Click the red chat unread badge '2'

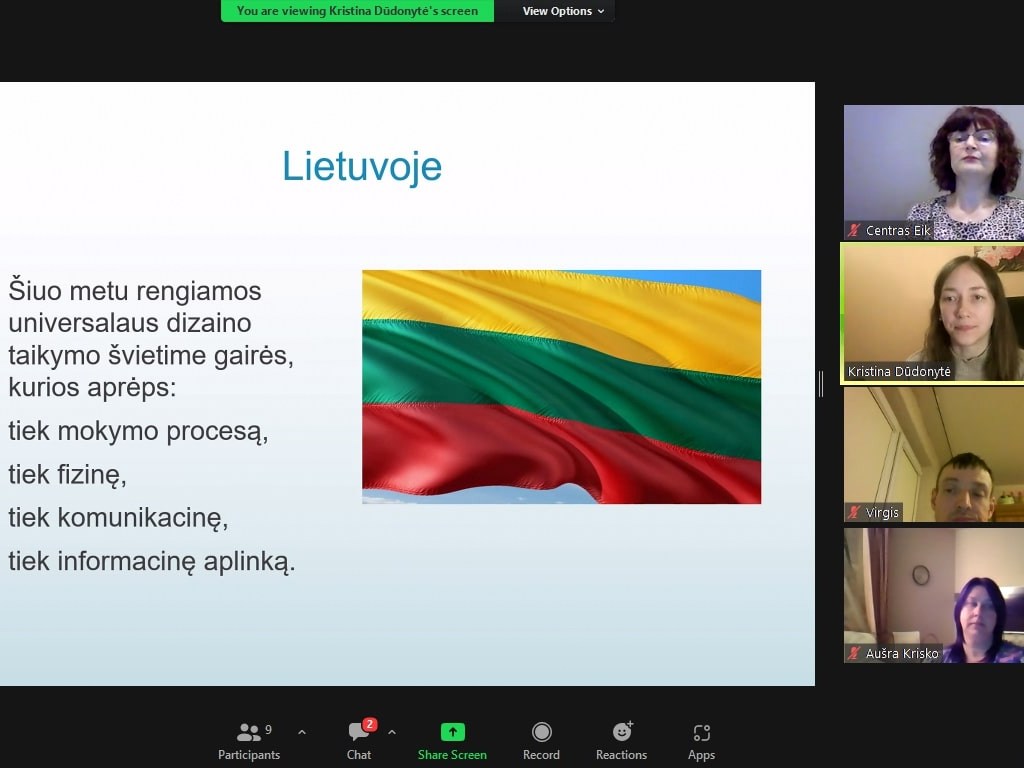coord(370,724)
